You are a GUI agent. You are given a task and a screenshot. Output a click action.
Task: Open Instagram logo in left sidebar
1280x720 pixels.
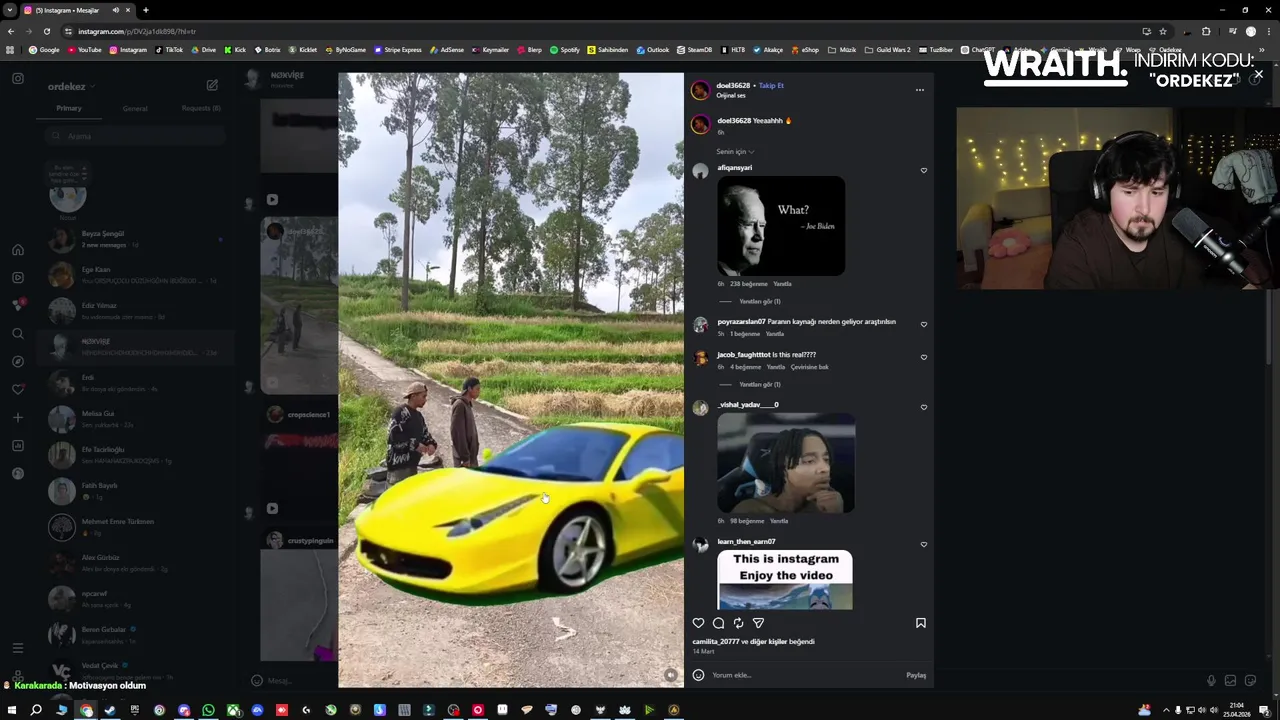(18, 78)
